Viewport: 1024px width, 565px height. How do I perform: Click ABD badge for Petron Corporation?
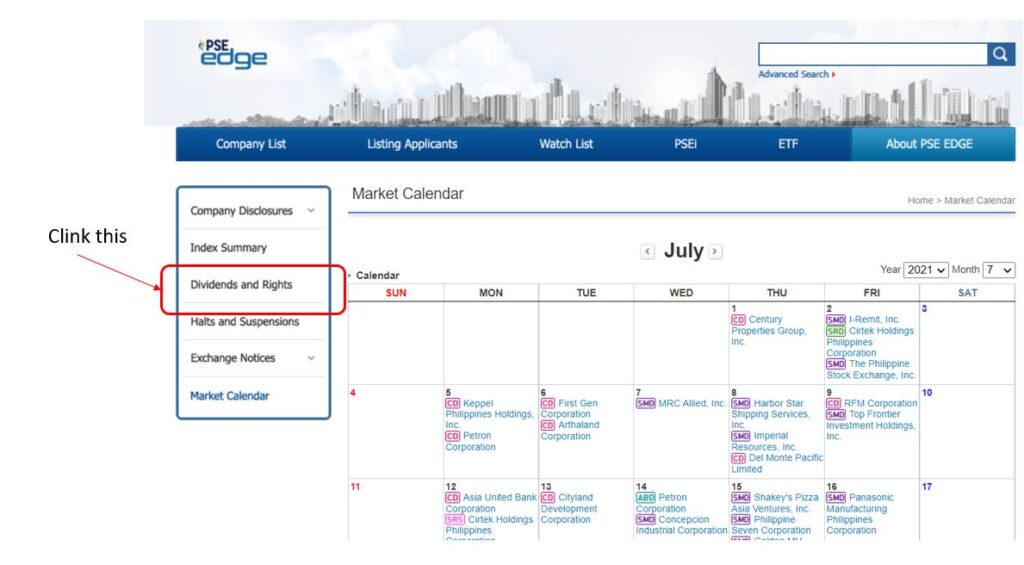pos(645,498)
